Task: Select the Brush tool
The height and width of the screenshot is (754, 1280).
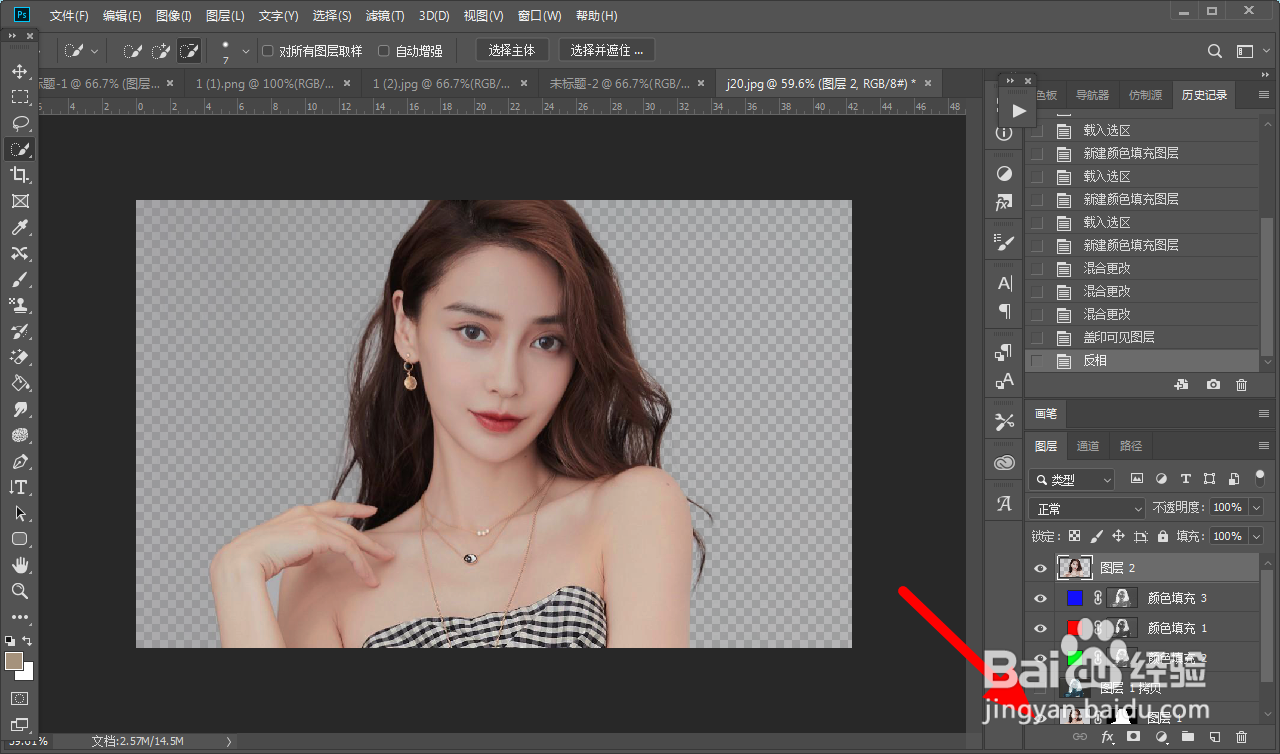Action: [19, 280]
